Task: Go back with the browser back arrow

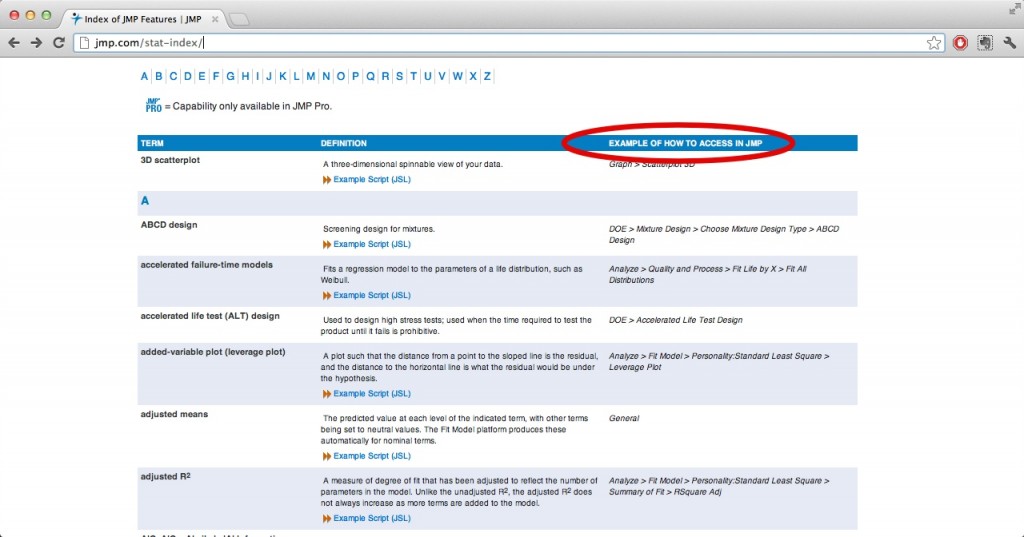Action: 14,43
